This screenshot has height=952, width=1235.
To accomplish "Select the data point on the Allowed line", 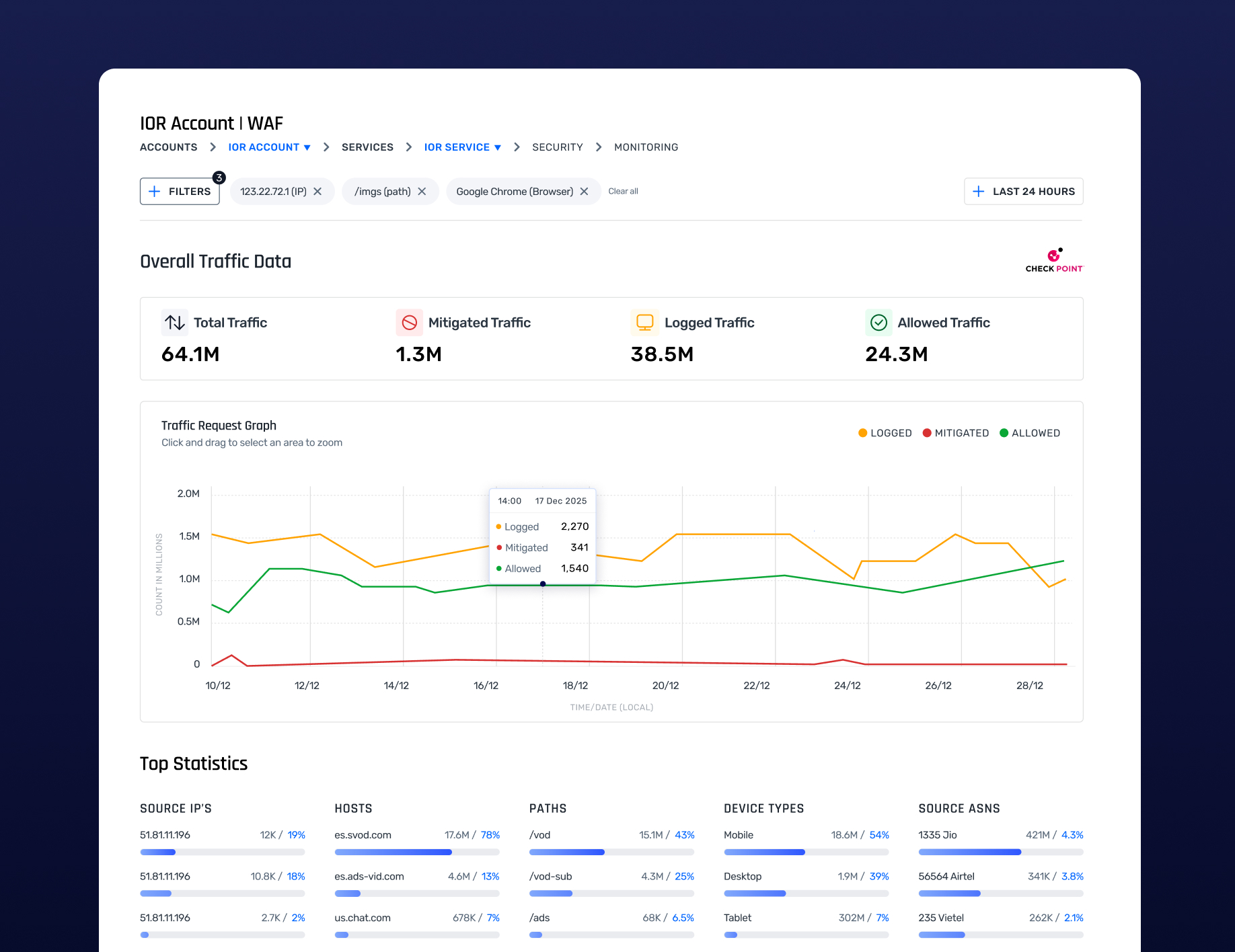I will click(543, 584).
